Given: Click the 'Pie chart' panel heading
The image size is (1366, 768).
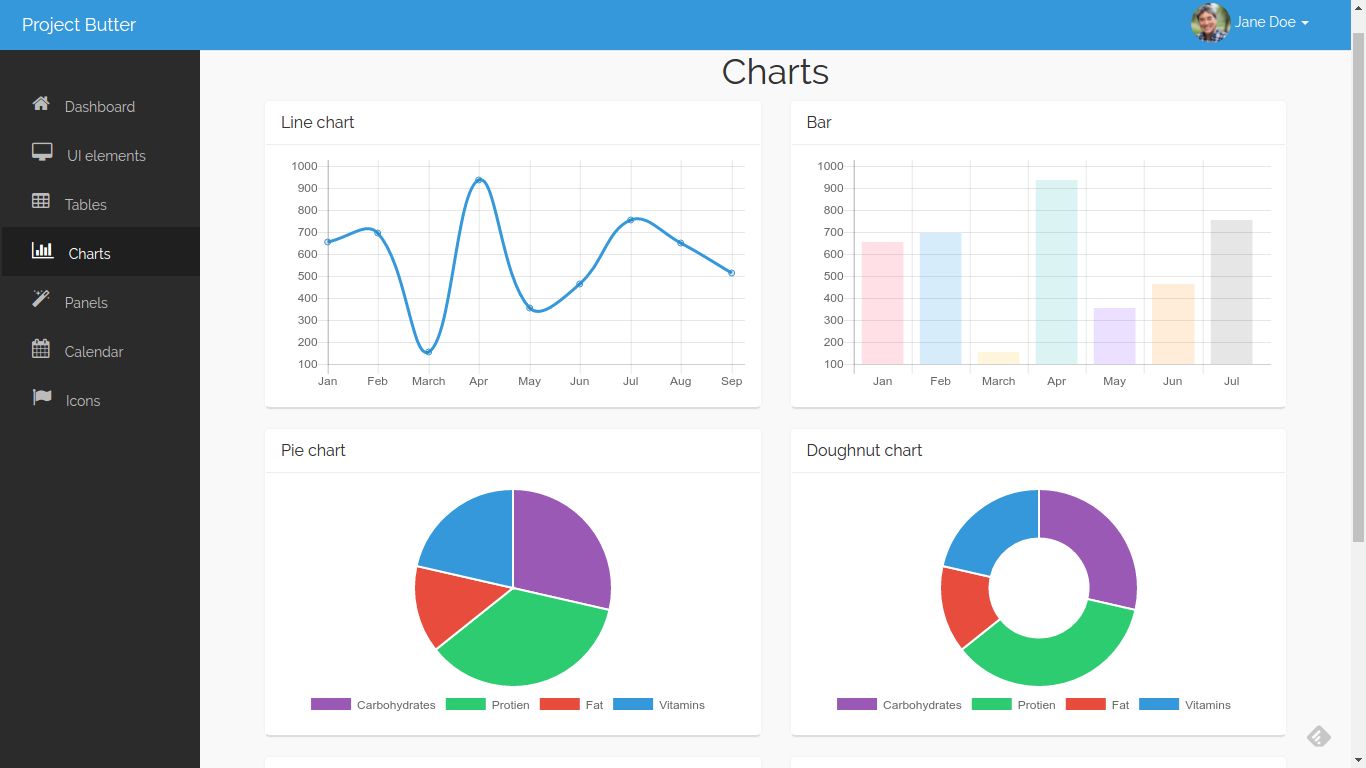Looking at the screenshot, I should click(x=313, y=450).
